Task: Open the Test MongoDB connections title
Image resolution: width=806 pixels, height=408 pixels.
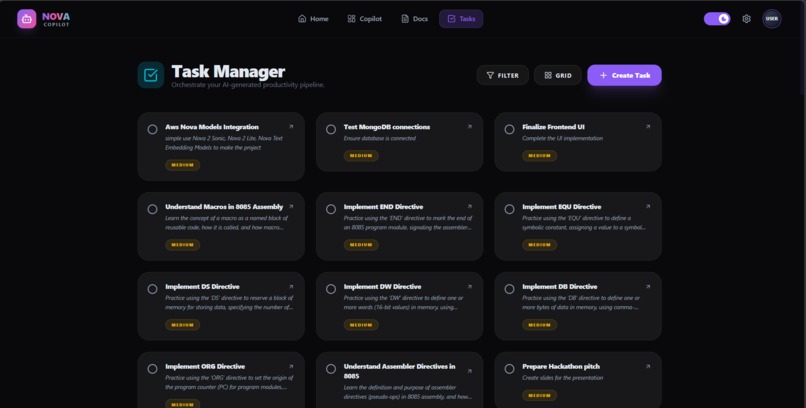Action: [x=387, y=127]
